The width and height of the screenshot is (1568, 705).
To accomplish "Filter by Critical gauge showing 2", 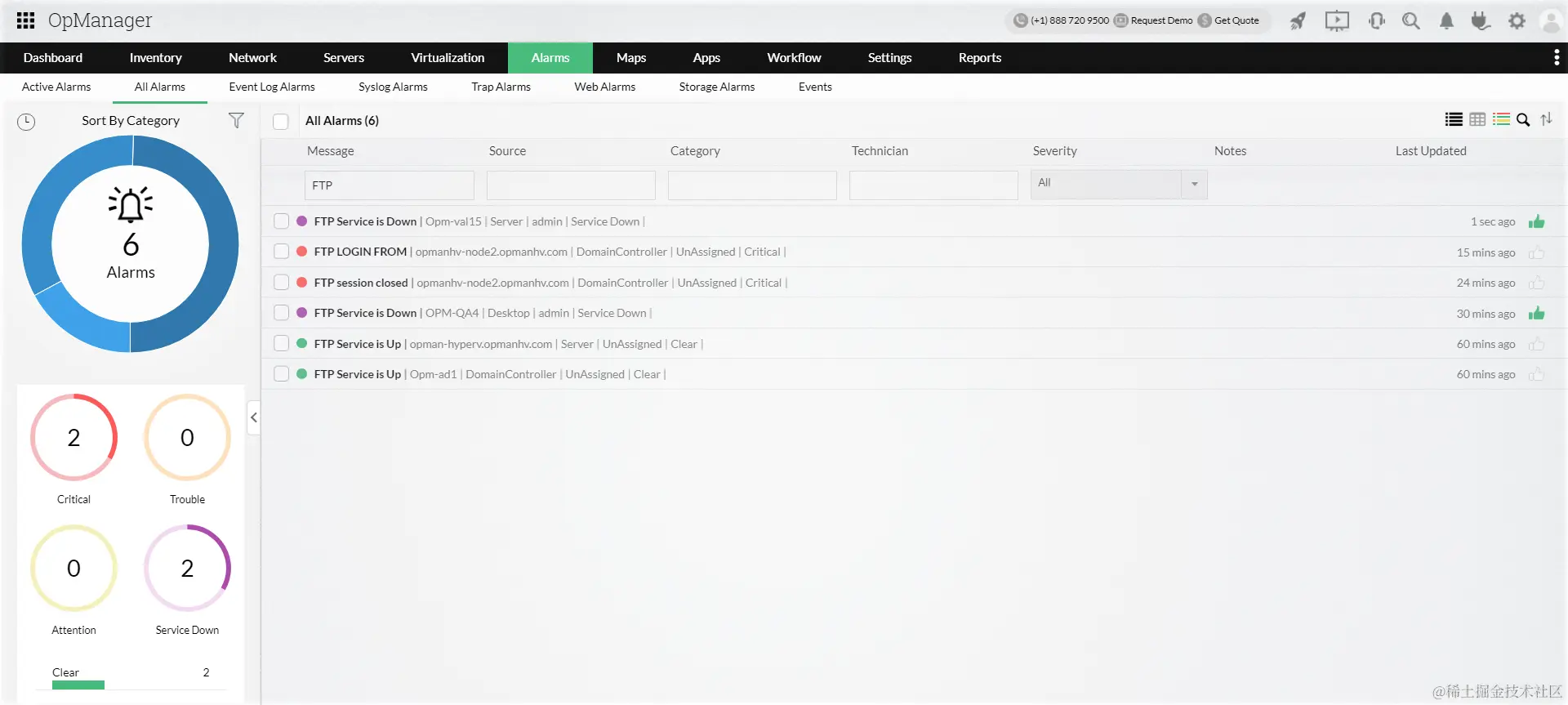I will [73, 438].
